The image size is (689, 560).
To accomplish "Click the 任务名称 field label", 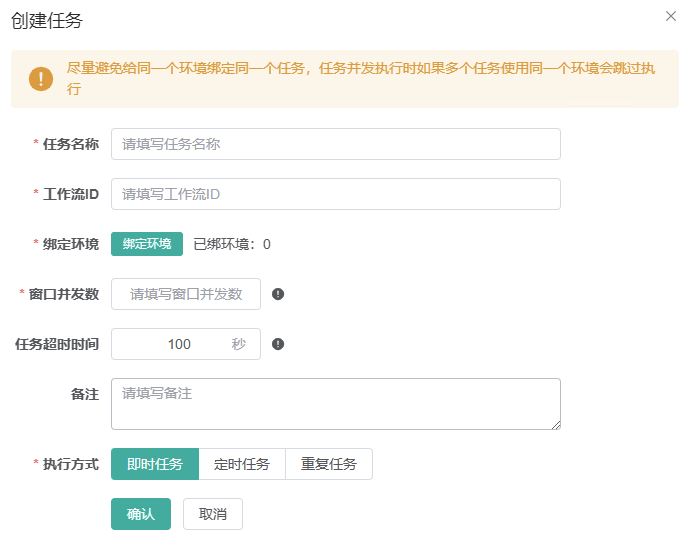I will coord(70,144).
